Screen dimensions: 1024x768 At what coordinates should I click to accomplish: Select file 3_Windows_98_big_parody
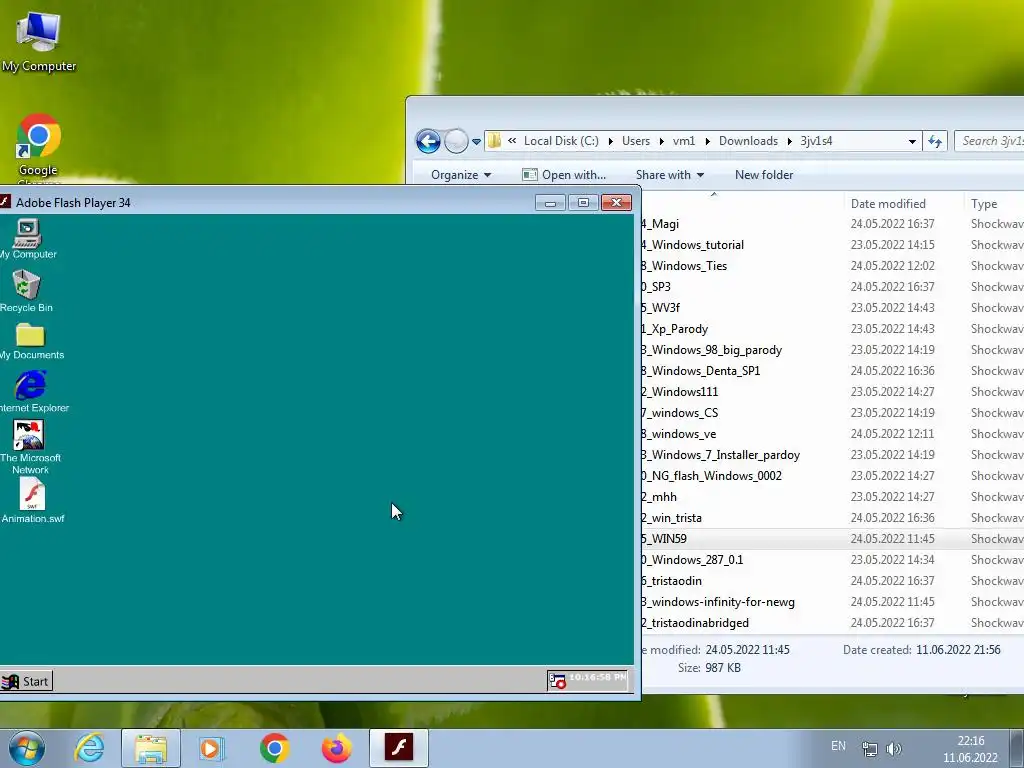tap(711, 350)
